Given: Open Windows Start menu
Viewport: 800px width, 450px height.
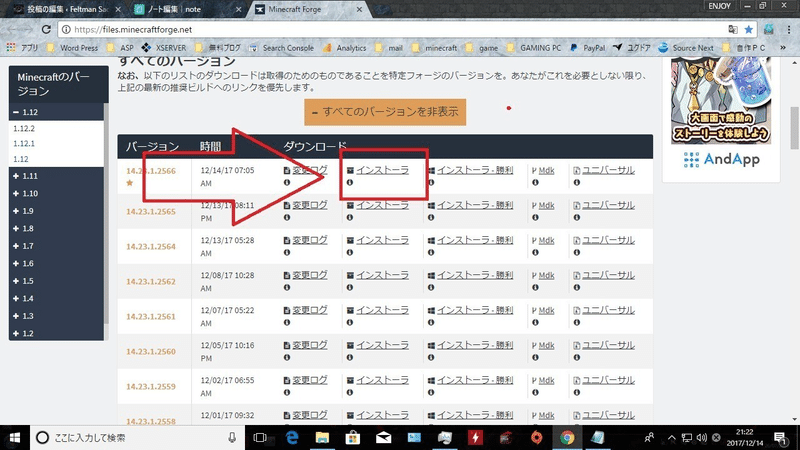Looking at the screenshot, I should [x=14, y=438].
